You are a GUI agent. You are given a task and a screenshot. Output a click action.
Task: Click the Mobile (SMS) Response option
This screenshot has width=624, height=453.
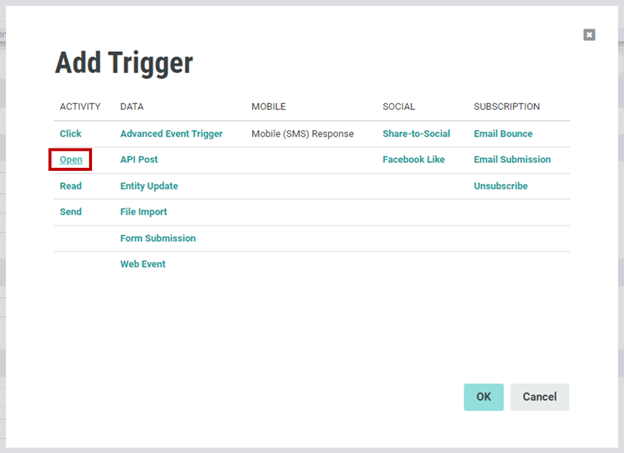[x=302, y=134]
